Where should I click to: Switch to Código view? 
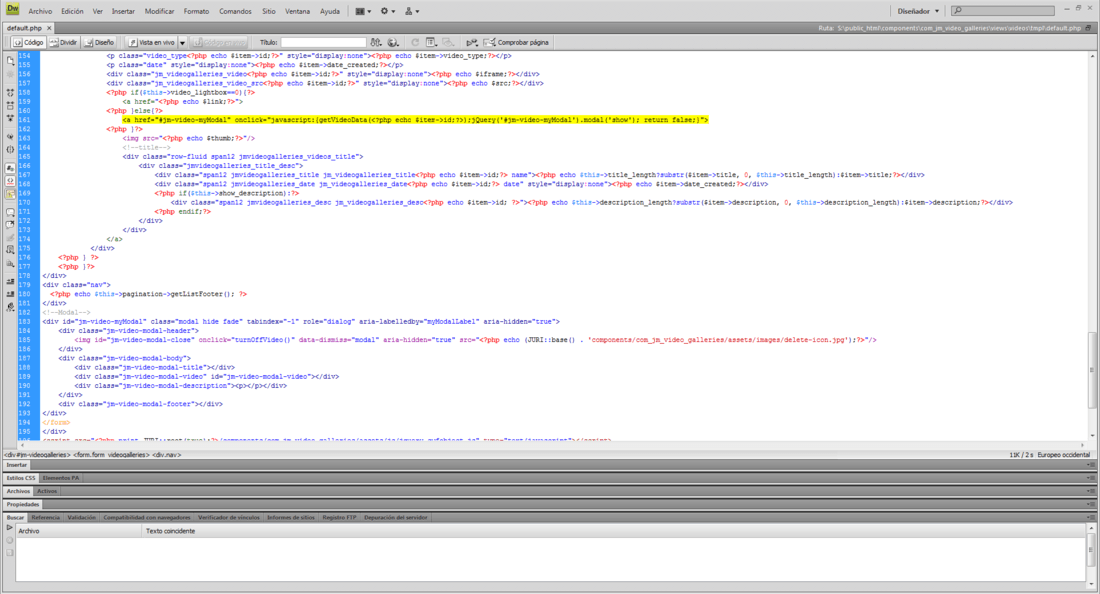tap(28, 42)
